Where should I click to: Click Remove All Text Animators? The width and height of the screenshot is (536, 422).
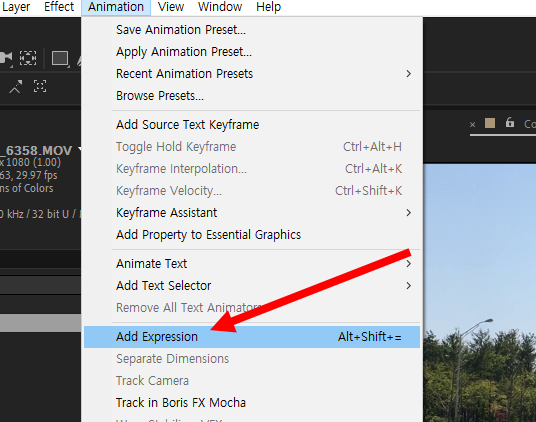[252, 308]
